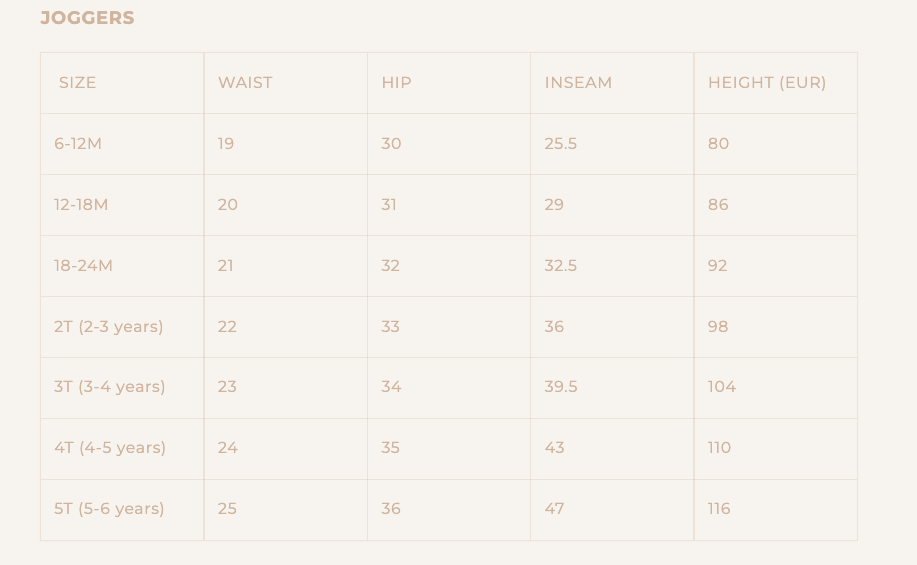The image size is (917, 565).
Task: Select the 18-24M size cell
Action: pos(83,266)
